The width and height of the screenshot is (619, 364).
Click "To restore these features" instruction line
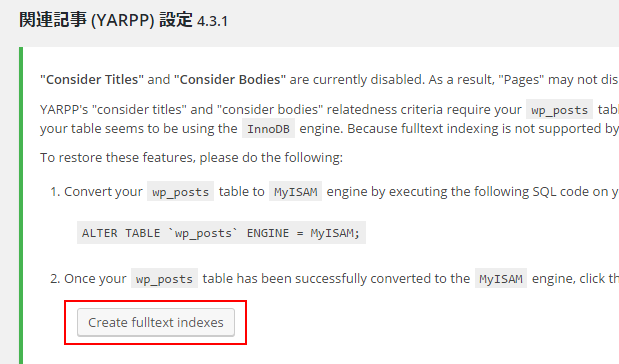pyautogui.click(x=191, y=158)
